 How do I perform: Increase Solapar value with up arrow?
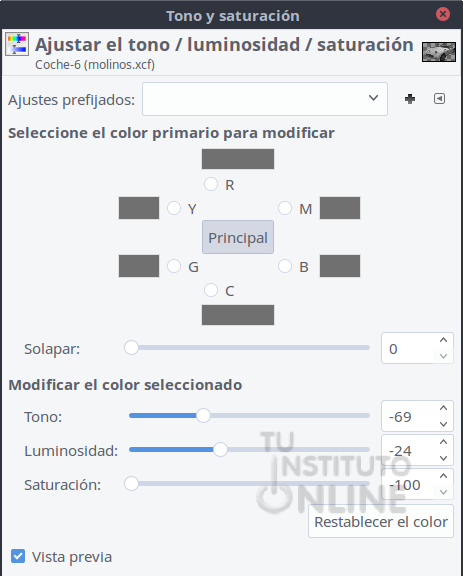pos(444,340)
